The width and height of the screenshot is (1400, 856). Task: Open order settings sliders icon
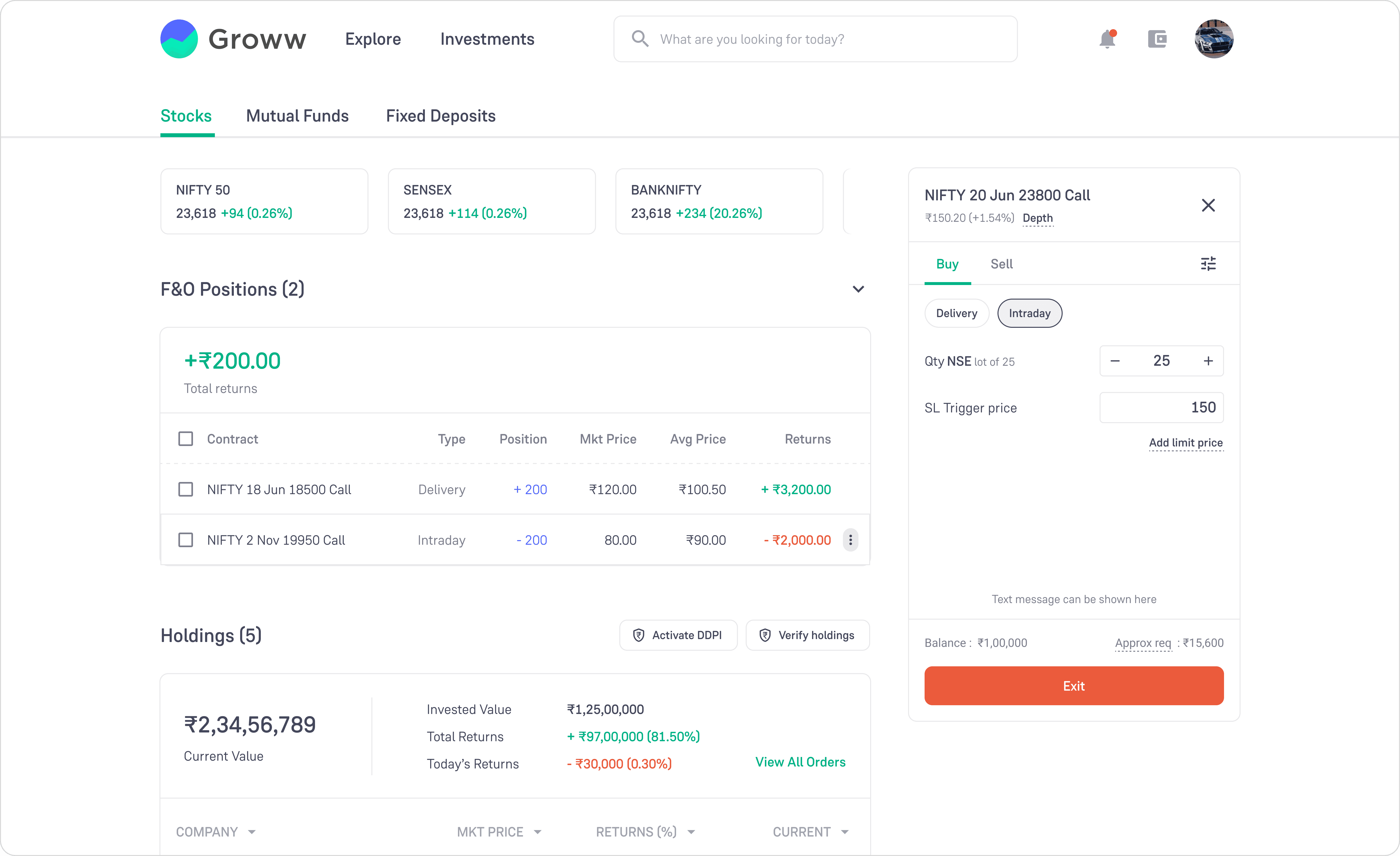[x=1208, y=264]
